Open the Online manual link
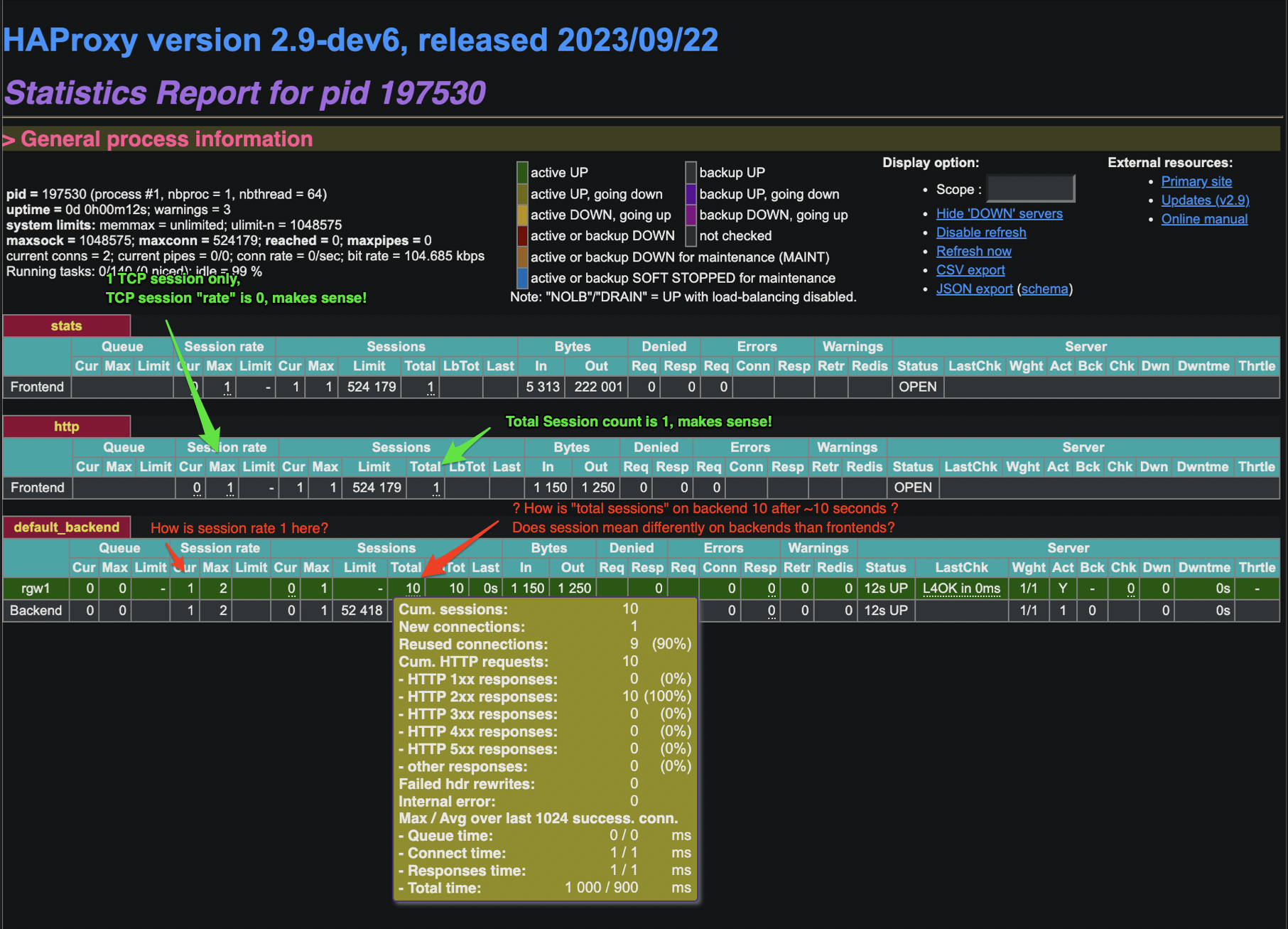The image size is (1288, 929). (1204, 219)
